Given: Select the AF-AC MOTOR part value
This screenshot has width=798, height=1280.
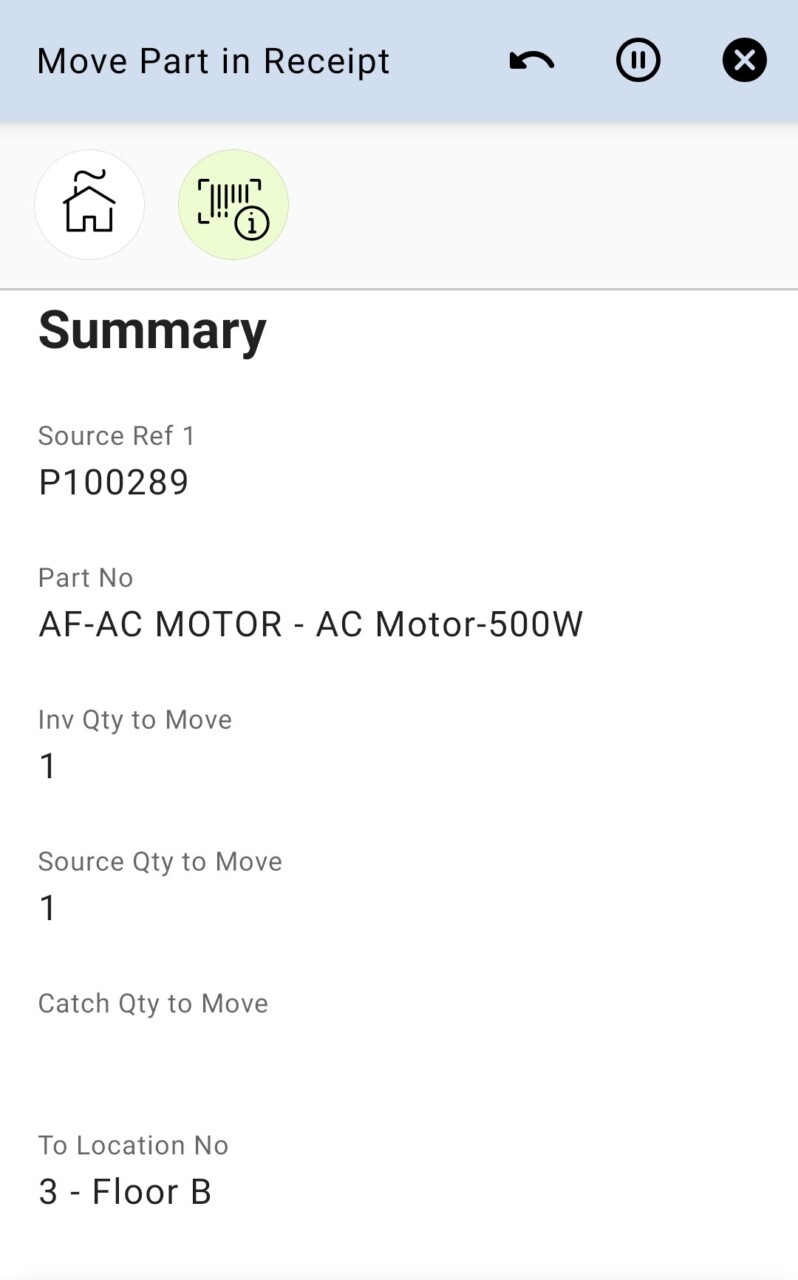Looking at the screenshot, I should click(310, 624).
